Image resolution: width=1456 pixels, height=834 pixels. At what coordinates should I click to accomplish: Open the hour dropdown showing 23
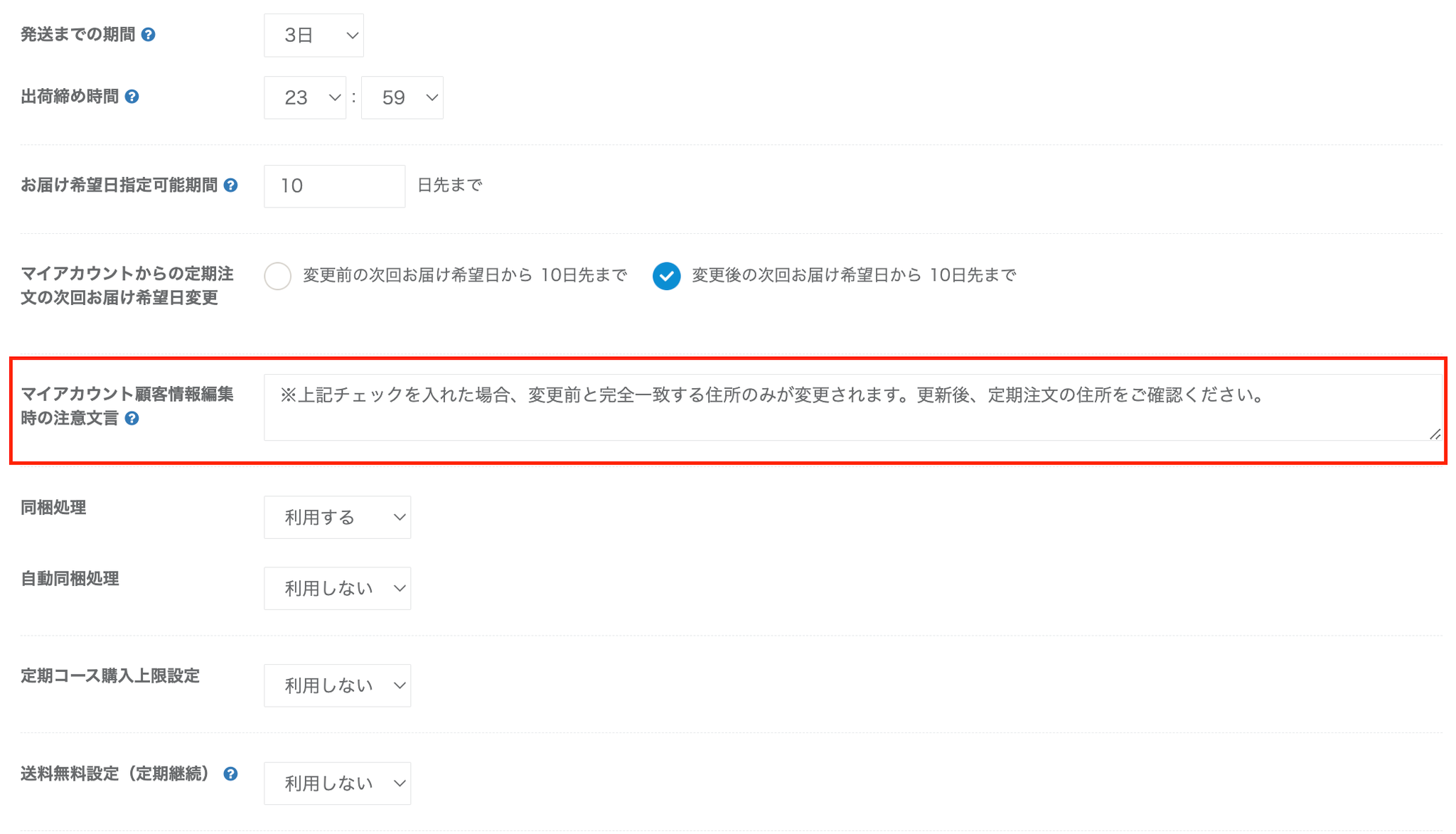pyautogui.click(x=304, y=97)
